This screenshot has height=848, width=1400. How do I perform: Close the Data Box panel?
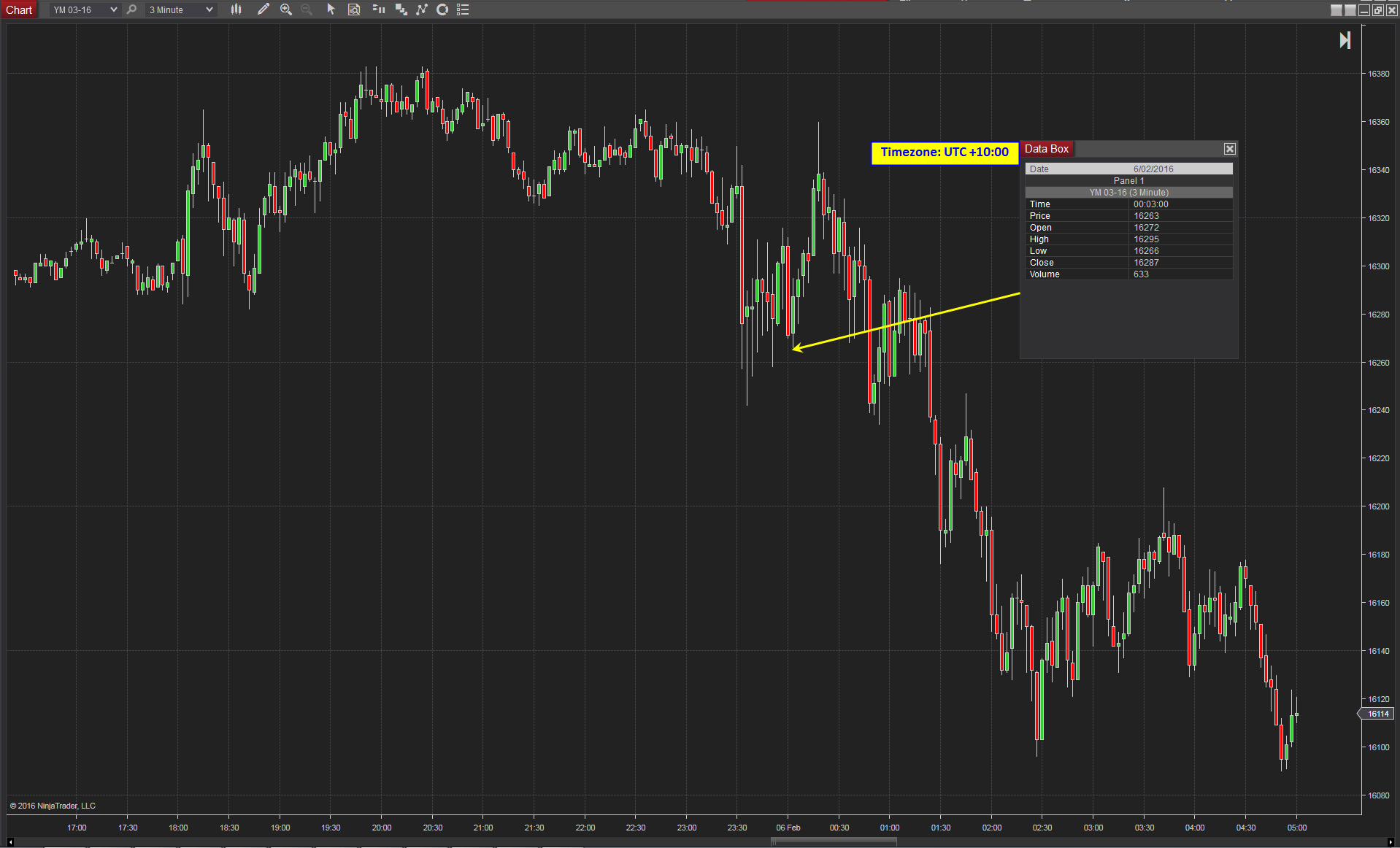point(1230,149)
